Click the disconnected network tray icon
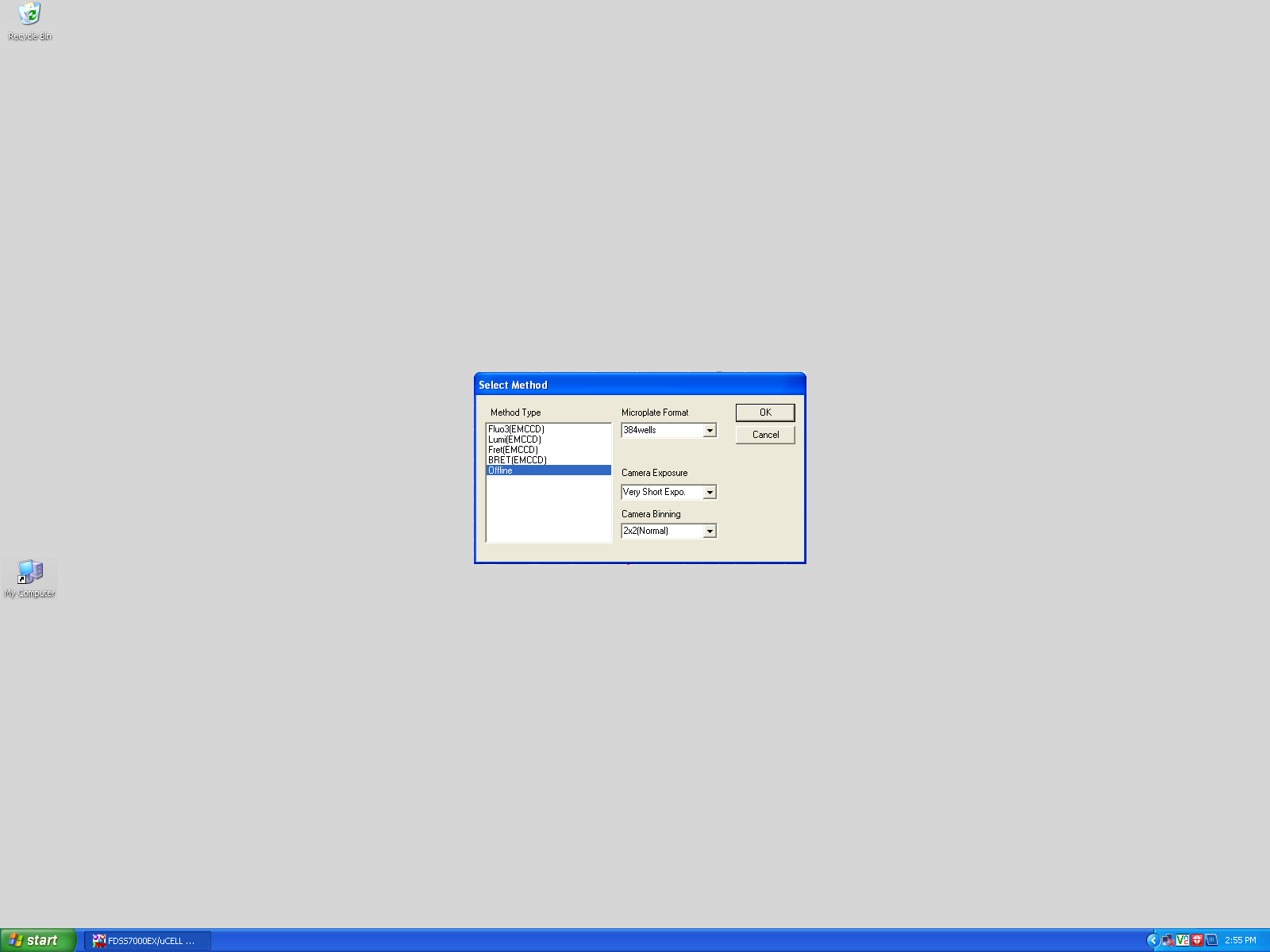 [x=1168, y=940]
